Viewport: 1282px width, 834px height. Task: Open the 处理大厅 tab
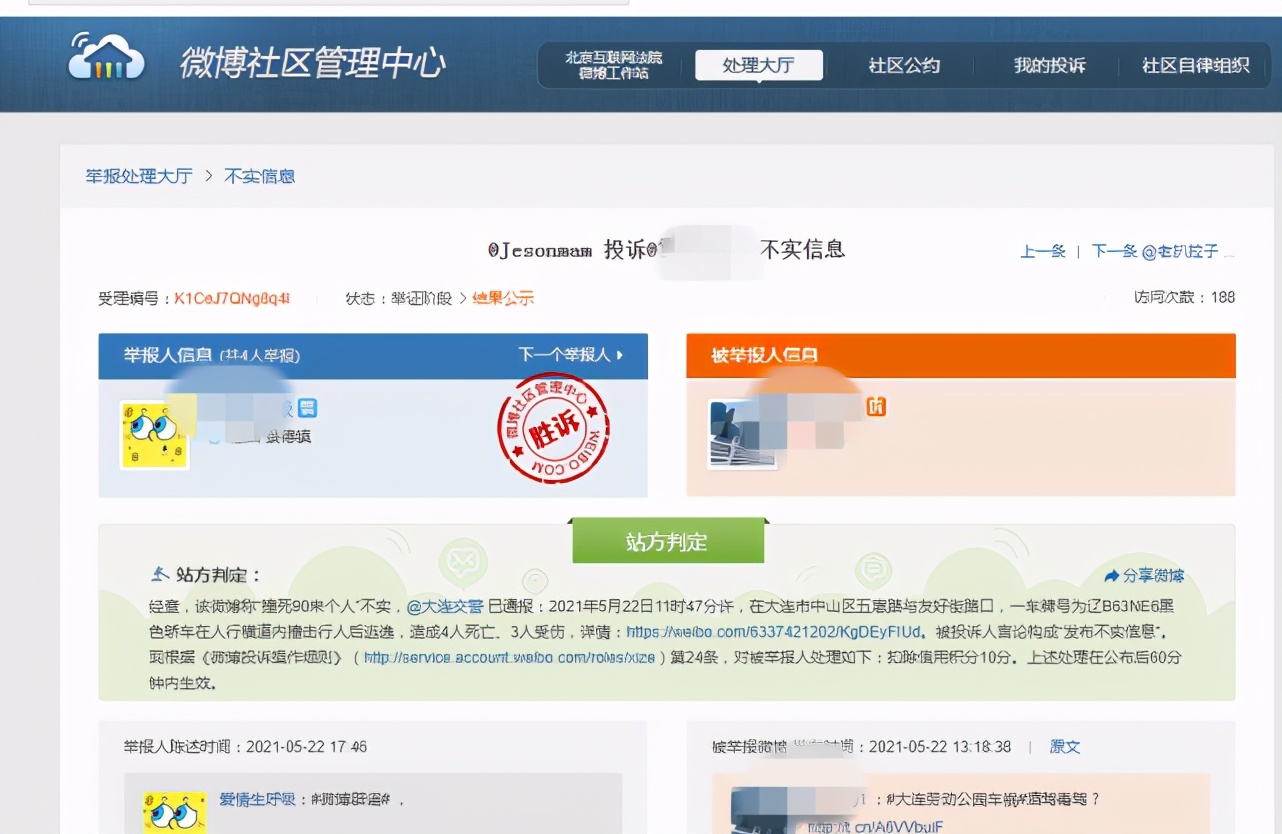759,66
